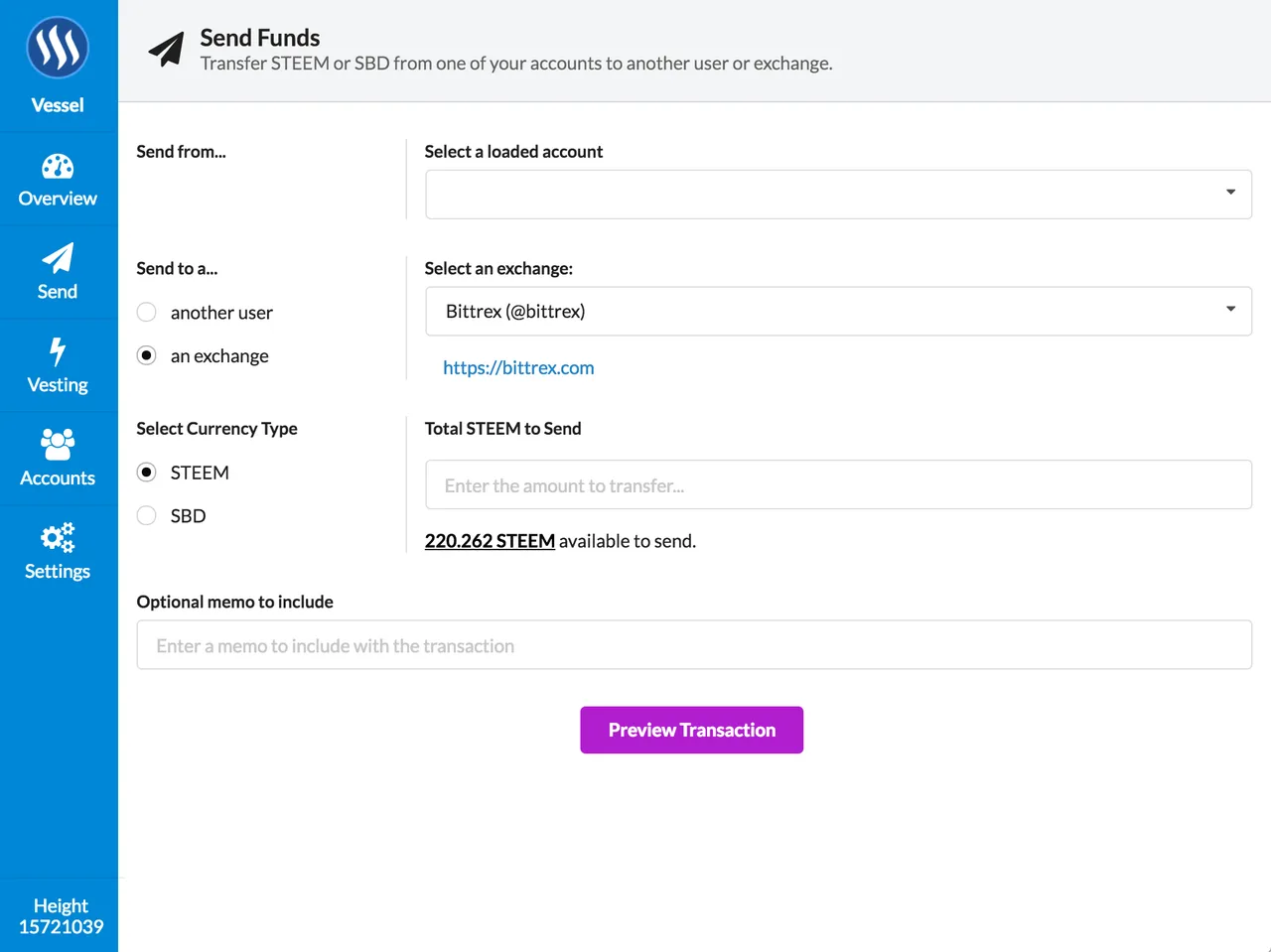Click the Vessel Steem logo
The height and width of the screenshot is (952, 1271).
coord(58,48)
